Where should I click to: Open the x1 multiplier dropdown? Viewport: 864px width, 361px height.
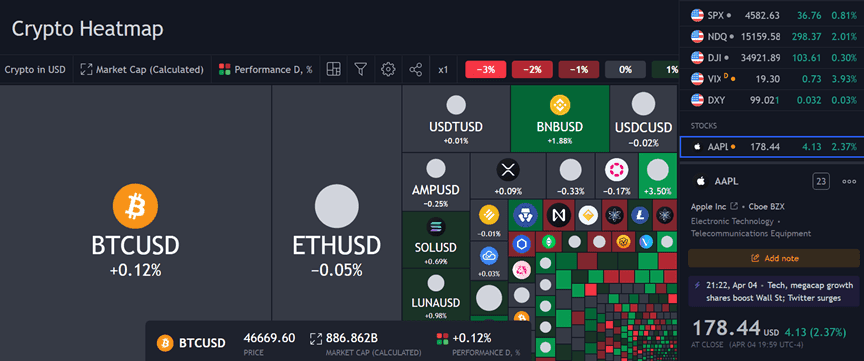point(444,69)
